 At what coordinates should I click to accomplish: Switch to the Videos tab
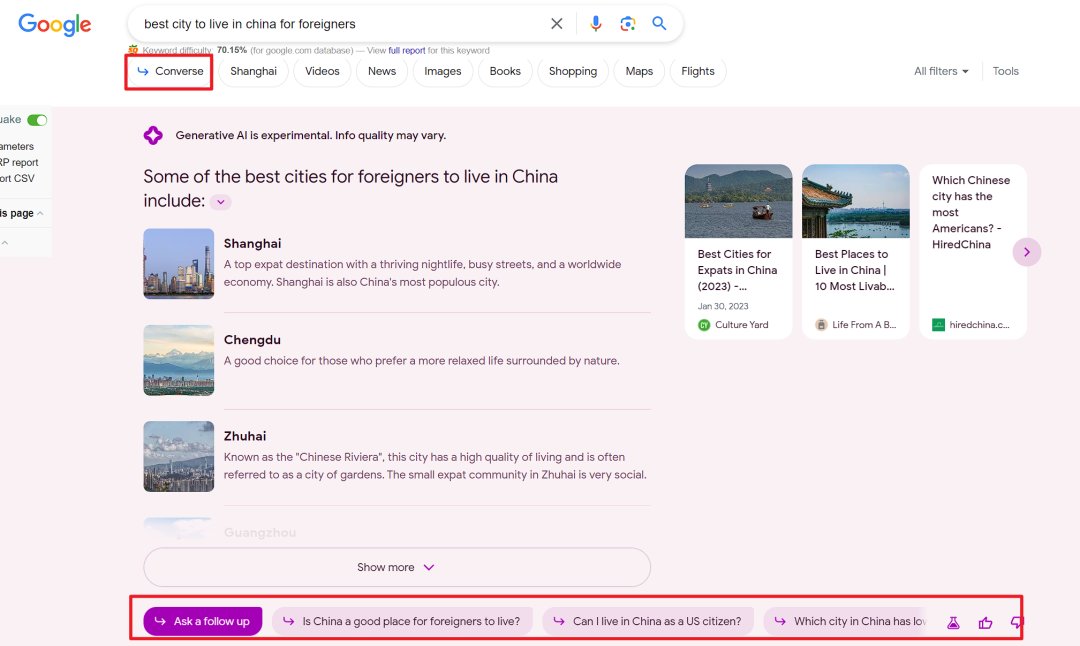pyautogui.click(x=322, y=72)
